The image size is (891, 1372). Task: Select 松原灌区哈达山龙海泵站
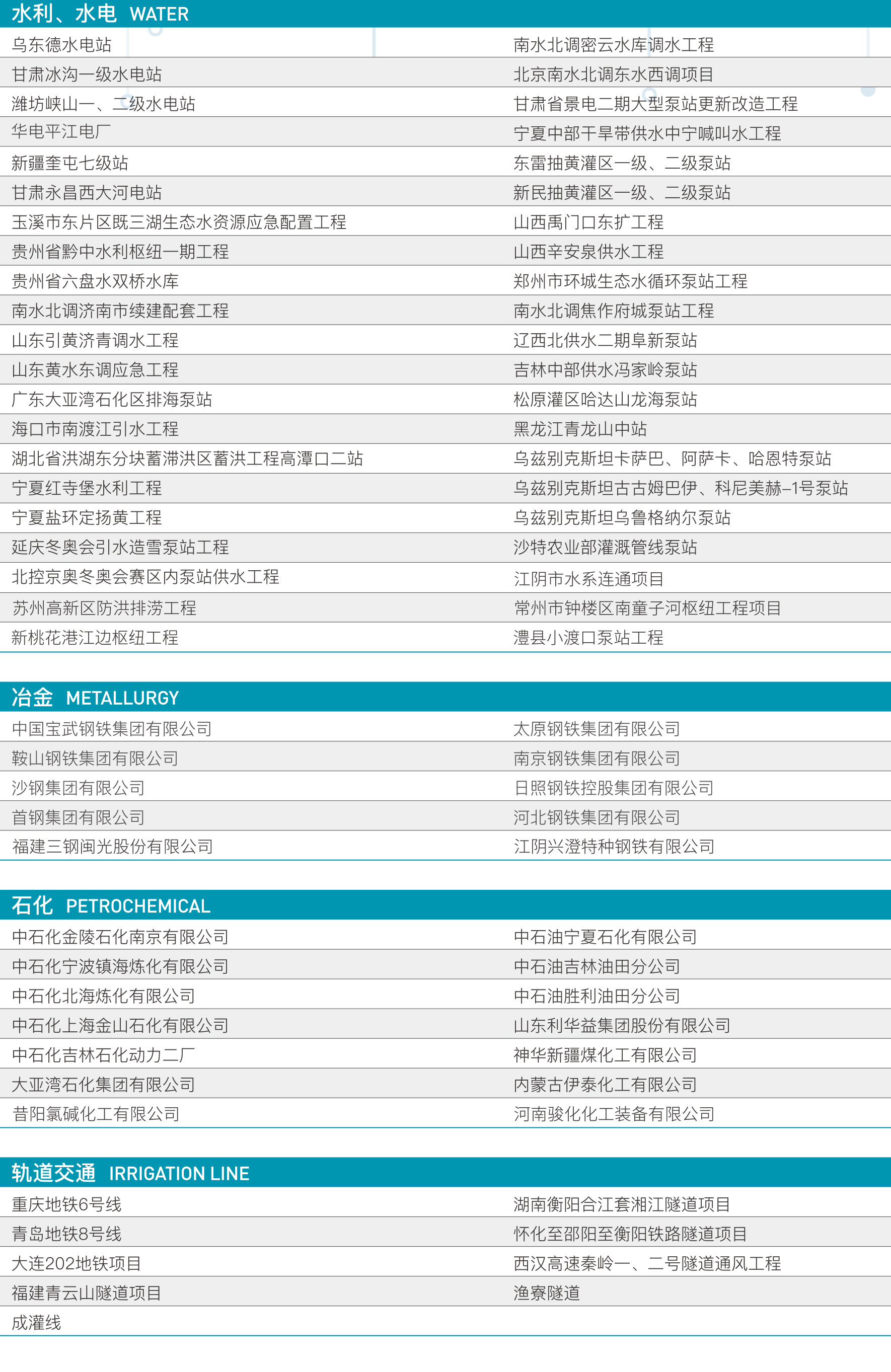(x=605, y=399)
